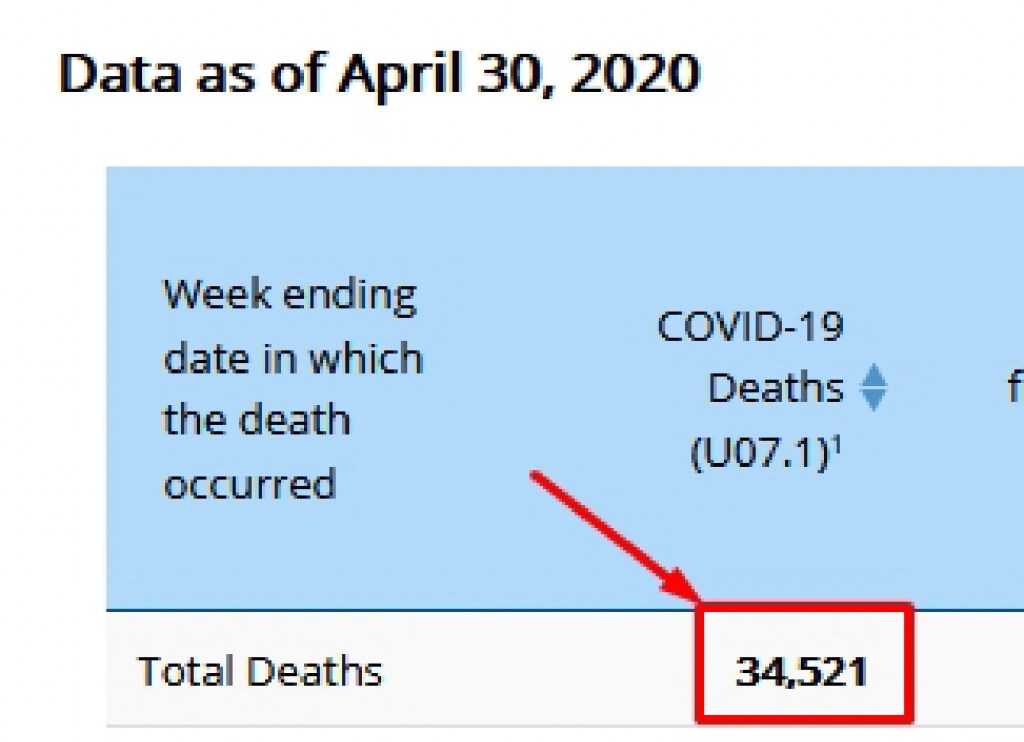Click the top edge of the red highlight box
Screen dimensions: 1024x742
pos(805,606)
